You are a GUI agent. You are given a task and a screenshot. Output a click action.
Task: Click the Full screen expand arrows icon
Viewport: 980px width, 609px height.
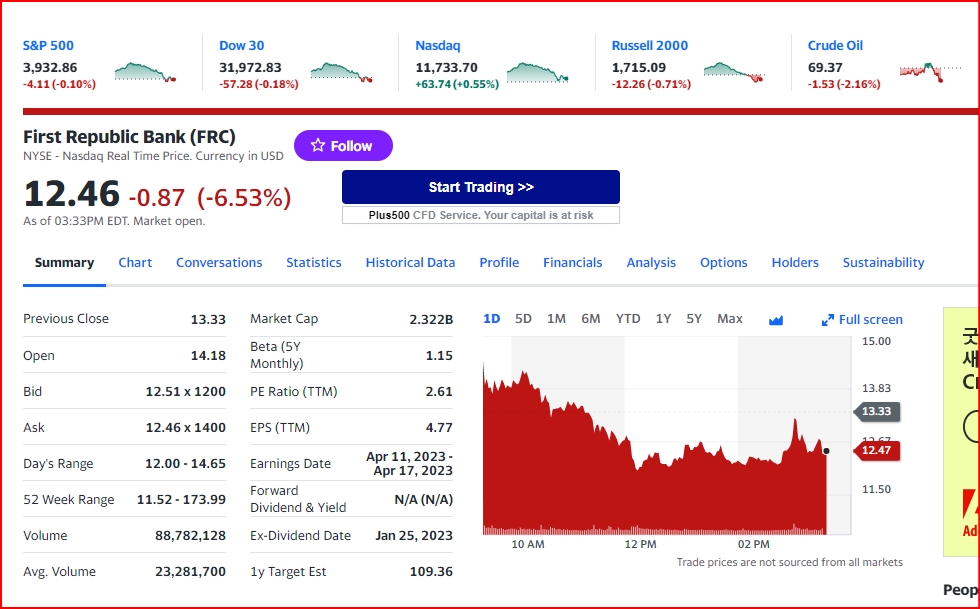(828, 320)
